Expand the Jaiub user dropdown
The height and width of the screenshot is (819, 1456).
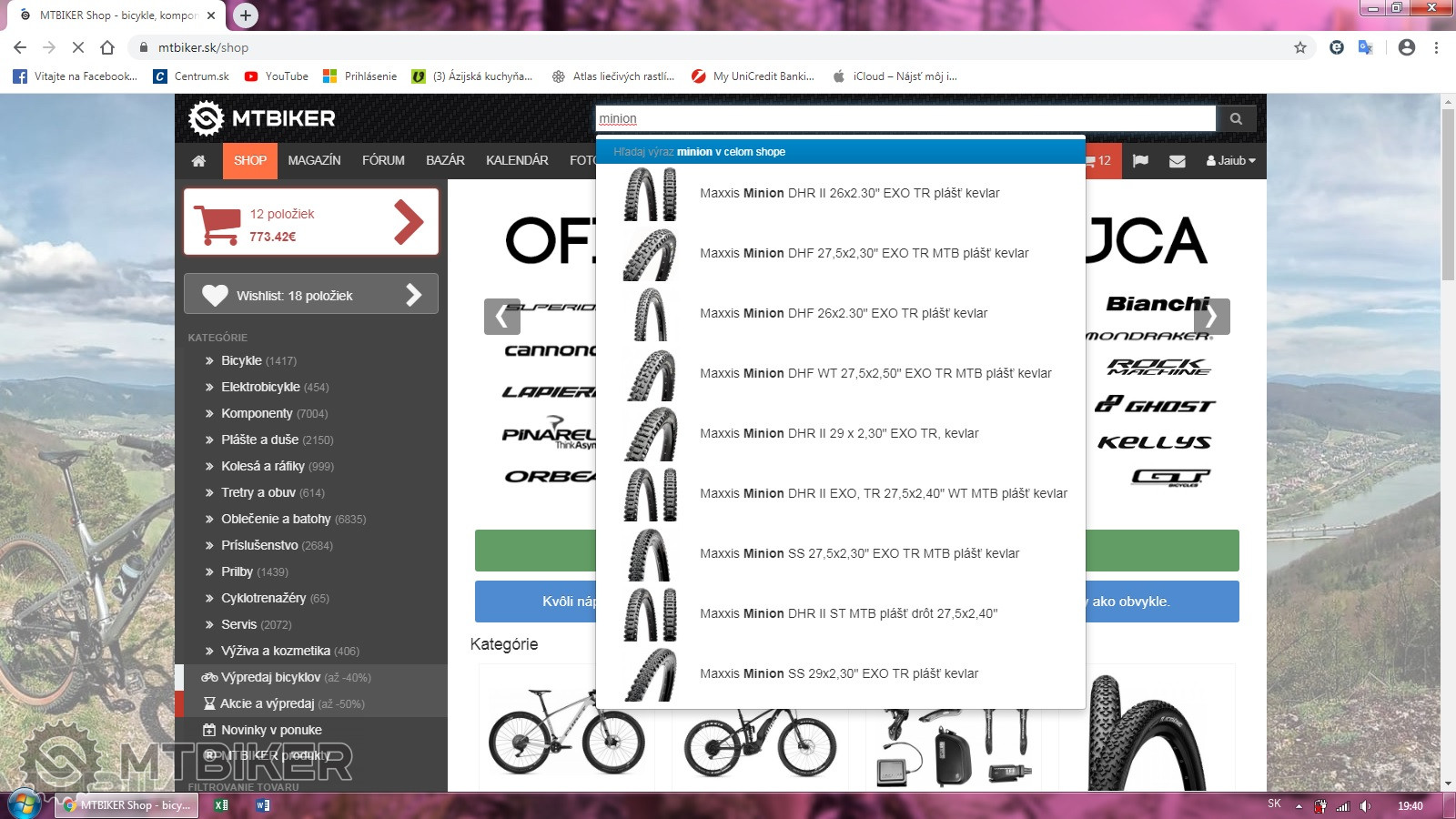(x=1230, y=161)
